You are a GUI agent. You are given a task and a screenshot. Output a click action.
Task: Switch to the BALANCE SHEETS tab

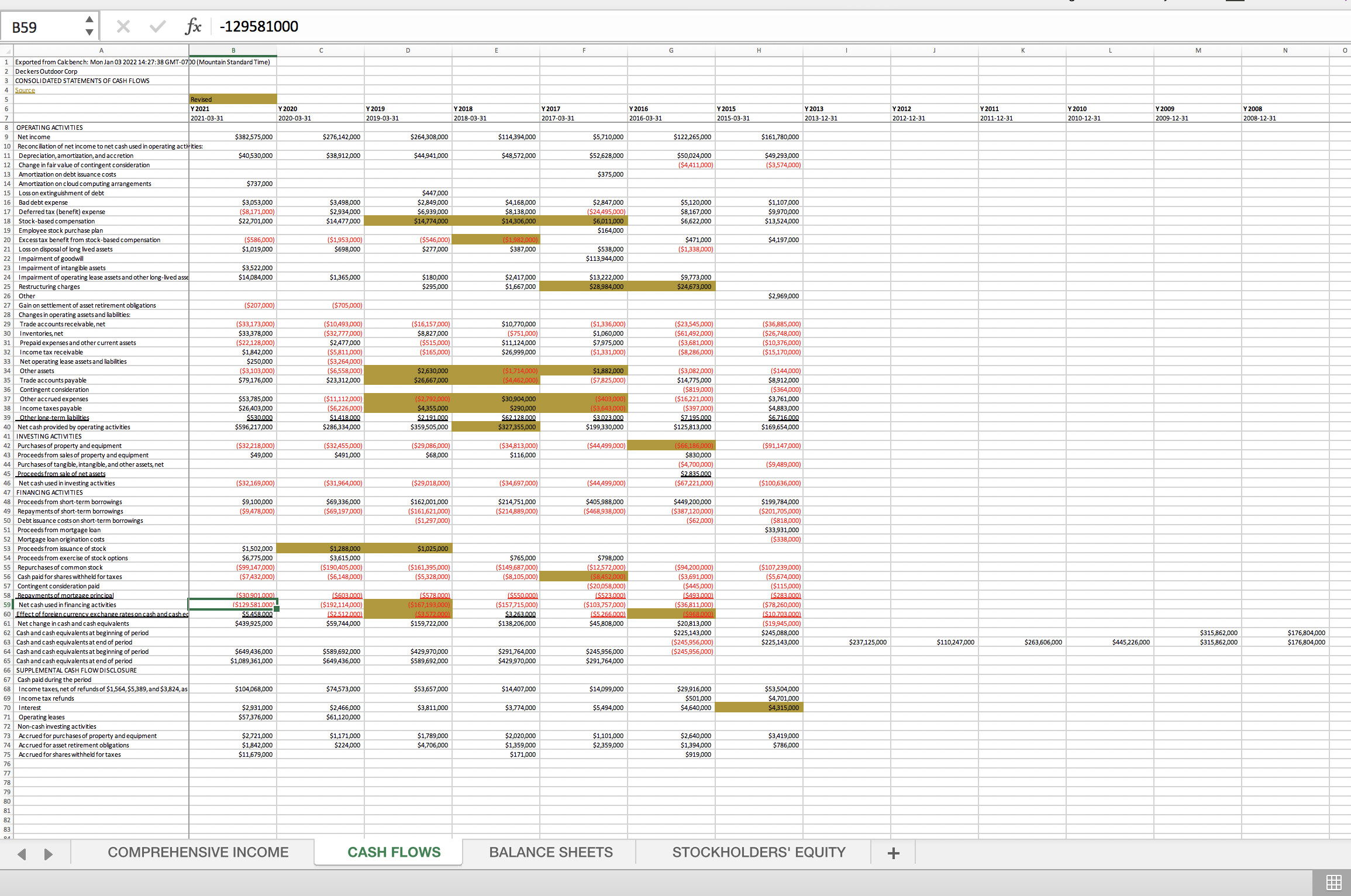pyautogui.click(x=550, y=852)
